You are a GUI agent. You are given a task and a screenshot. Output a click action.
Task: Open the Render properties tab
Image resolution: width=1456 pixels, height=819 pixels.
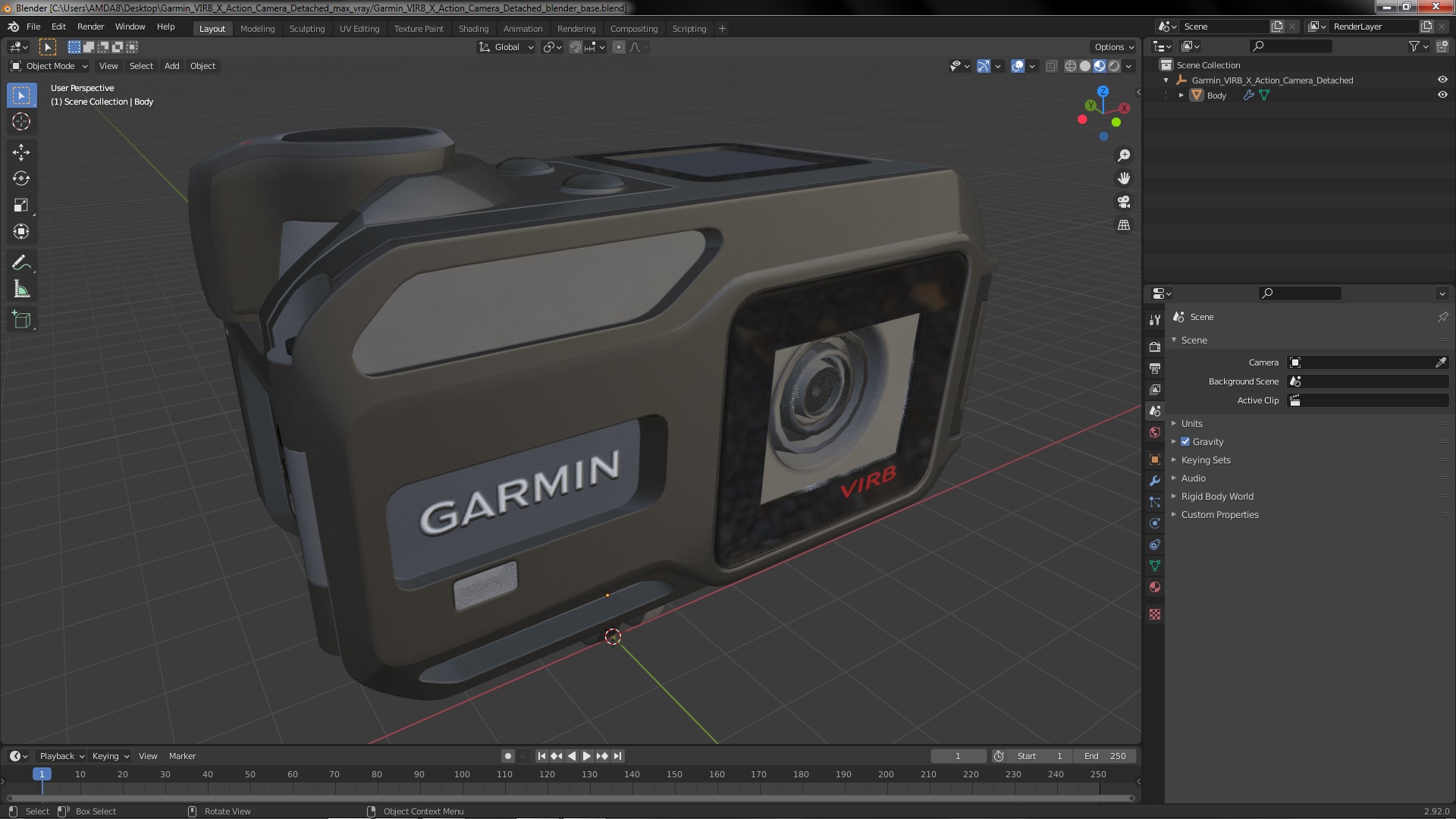(x=1155, y=347)
